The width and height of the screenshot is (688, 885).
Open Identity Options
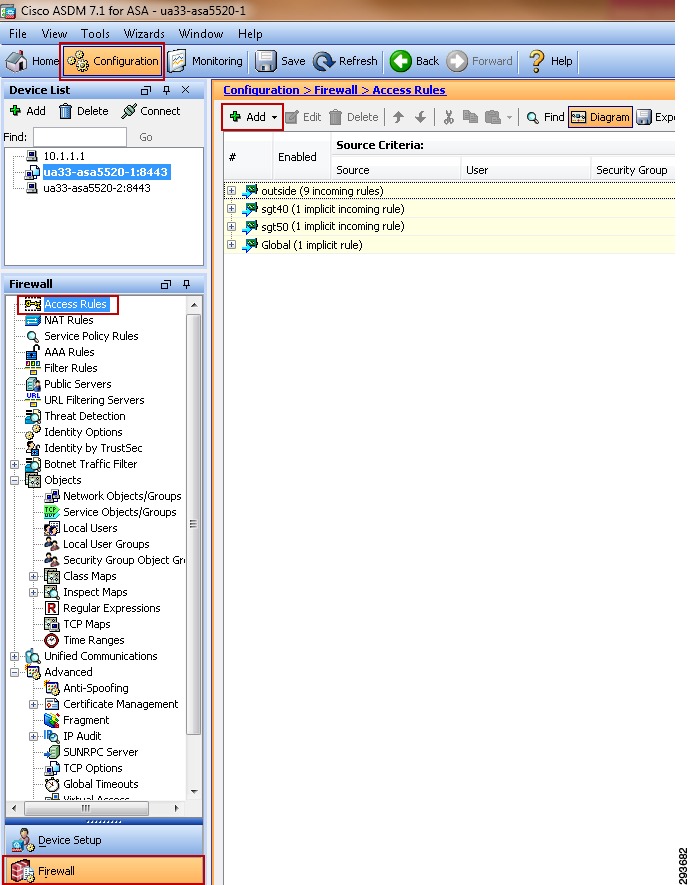coord(83,432)
